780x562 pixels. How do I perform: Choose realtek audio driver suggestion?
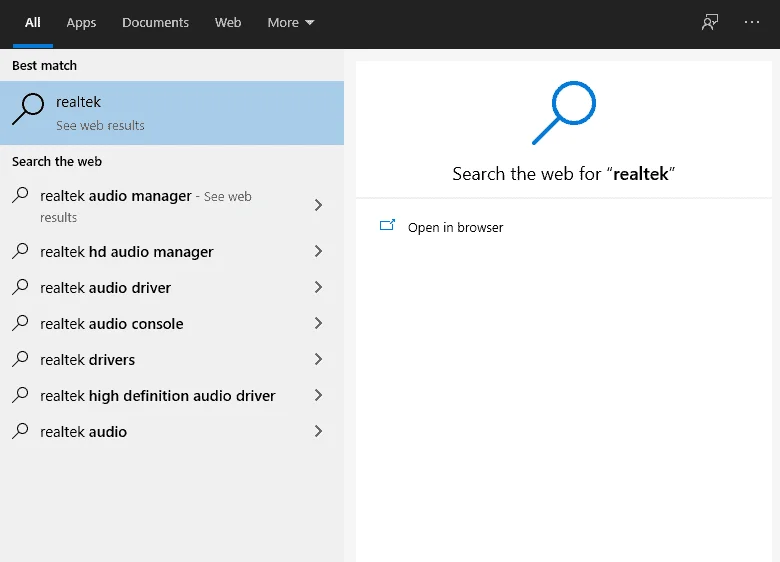[x=172, y=287]
